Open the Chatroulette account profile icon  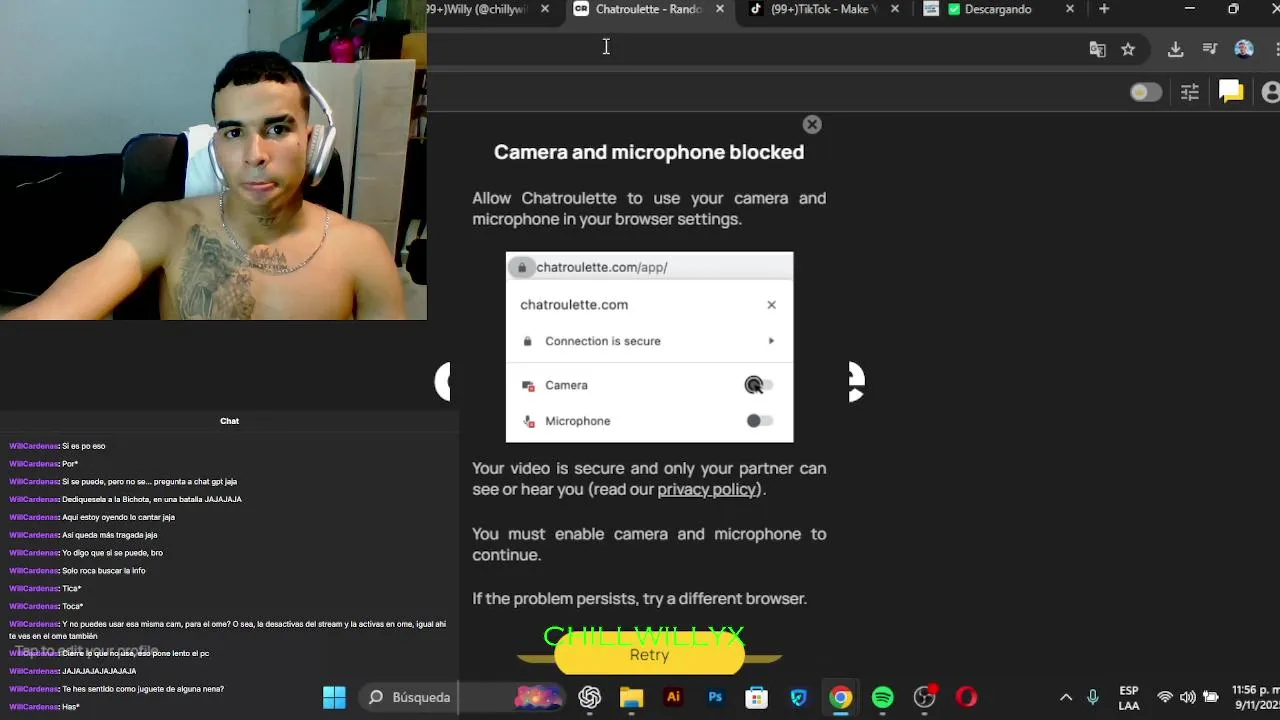(1271, 92)
